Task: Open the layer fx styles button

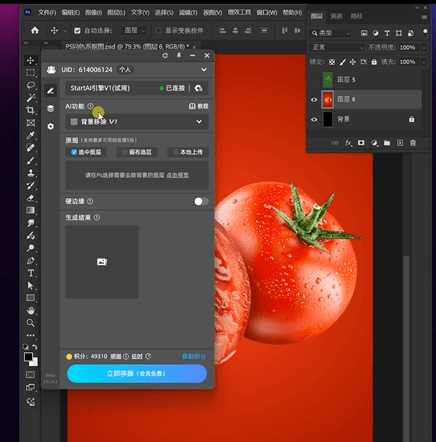Action: tap(348, 143)
